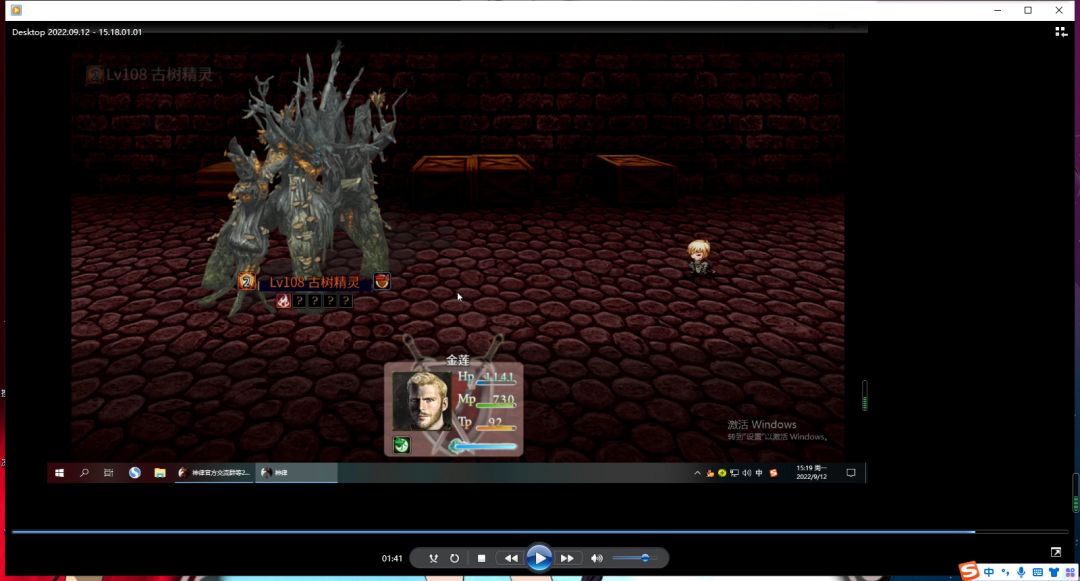Close the media player window

pyautogui.click(x=1059, y=10)
